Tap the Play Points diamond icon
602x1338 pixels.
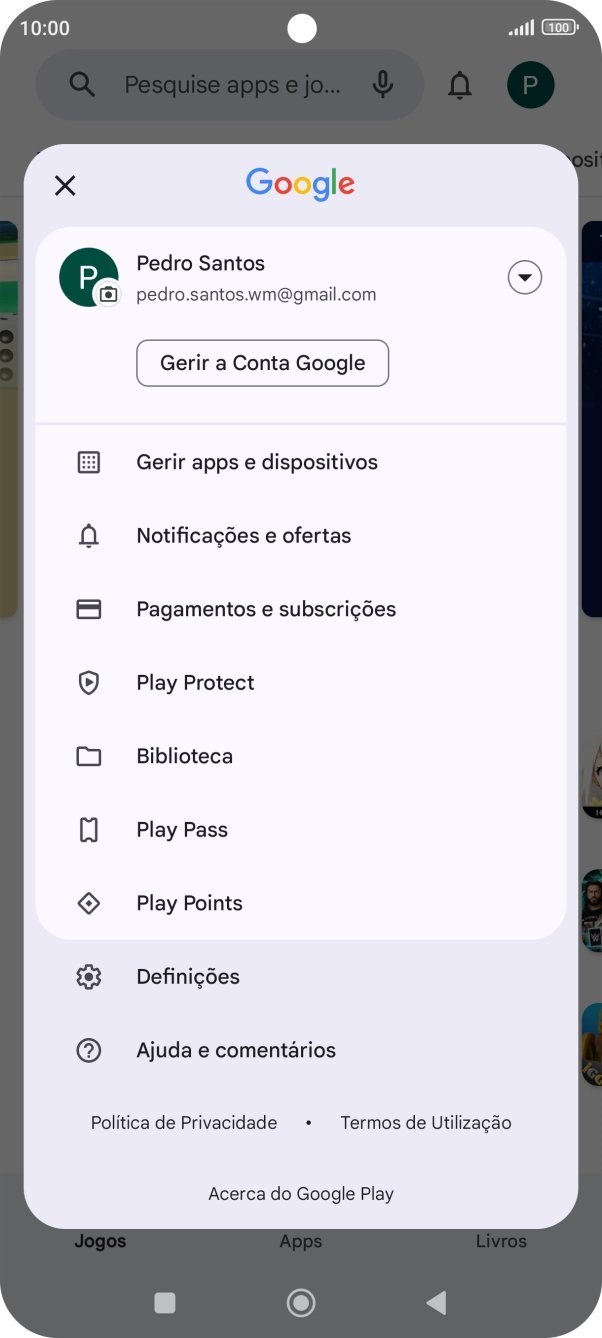pyautogui.click(x=89, y=902)
